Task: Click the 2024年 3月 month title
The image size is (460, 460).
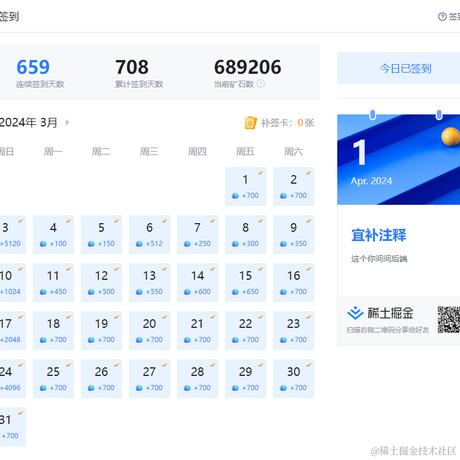Action: coord(29,123)
